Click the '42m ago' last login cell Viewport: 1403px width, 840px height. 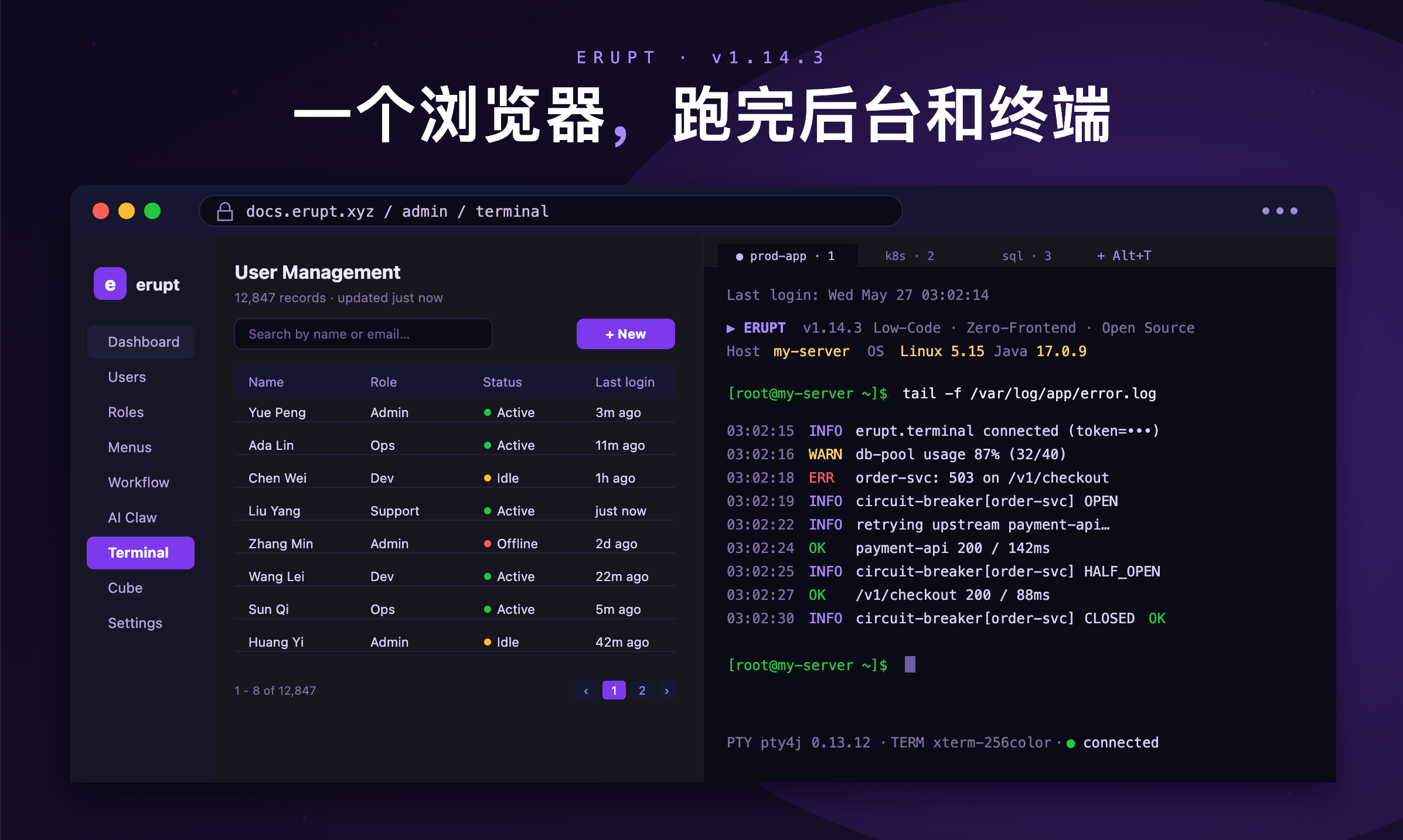pos(622,642)
